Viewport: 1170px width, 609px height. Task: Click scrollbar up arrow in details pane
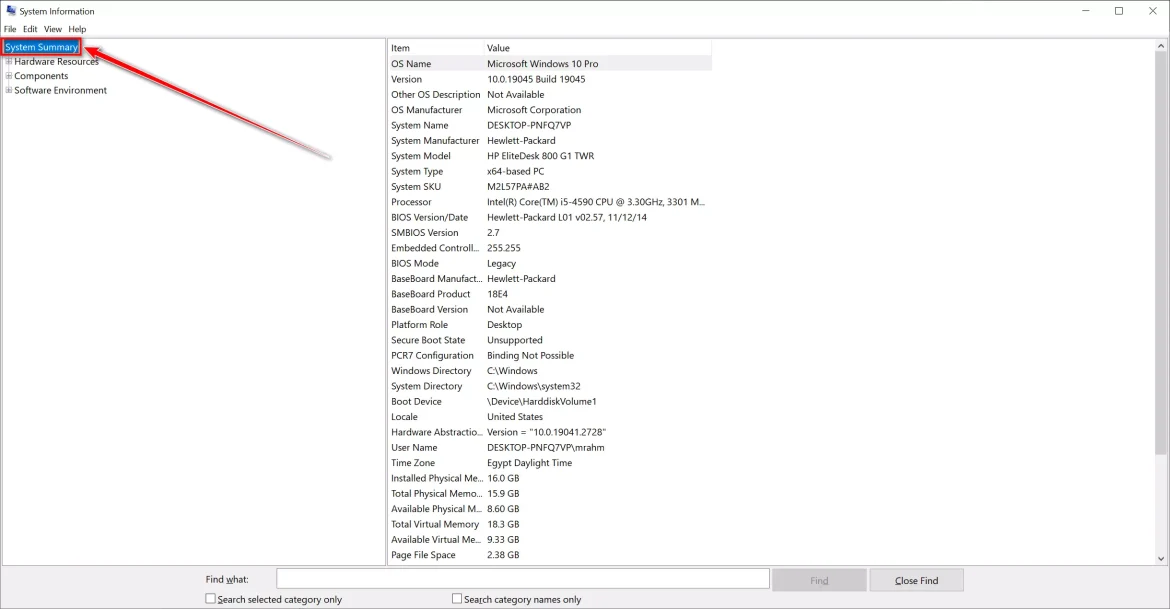1161,46
